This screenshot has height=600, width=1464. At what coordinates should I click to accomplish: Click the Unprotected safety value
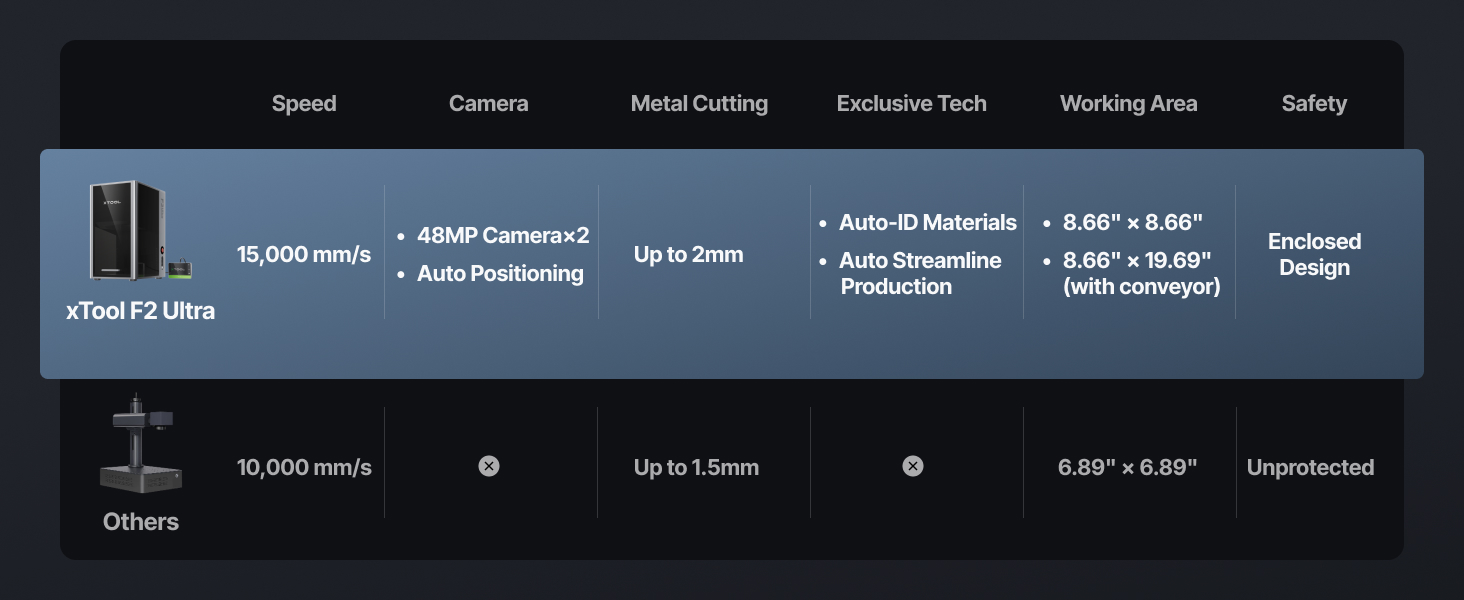click(x=1310, y=467)
